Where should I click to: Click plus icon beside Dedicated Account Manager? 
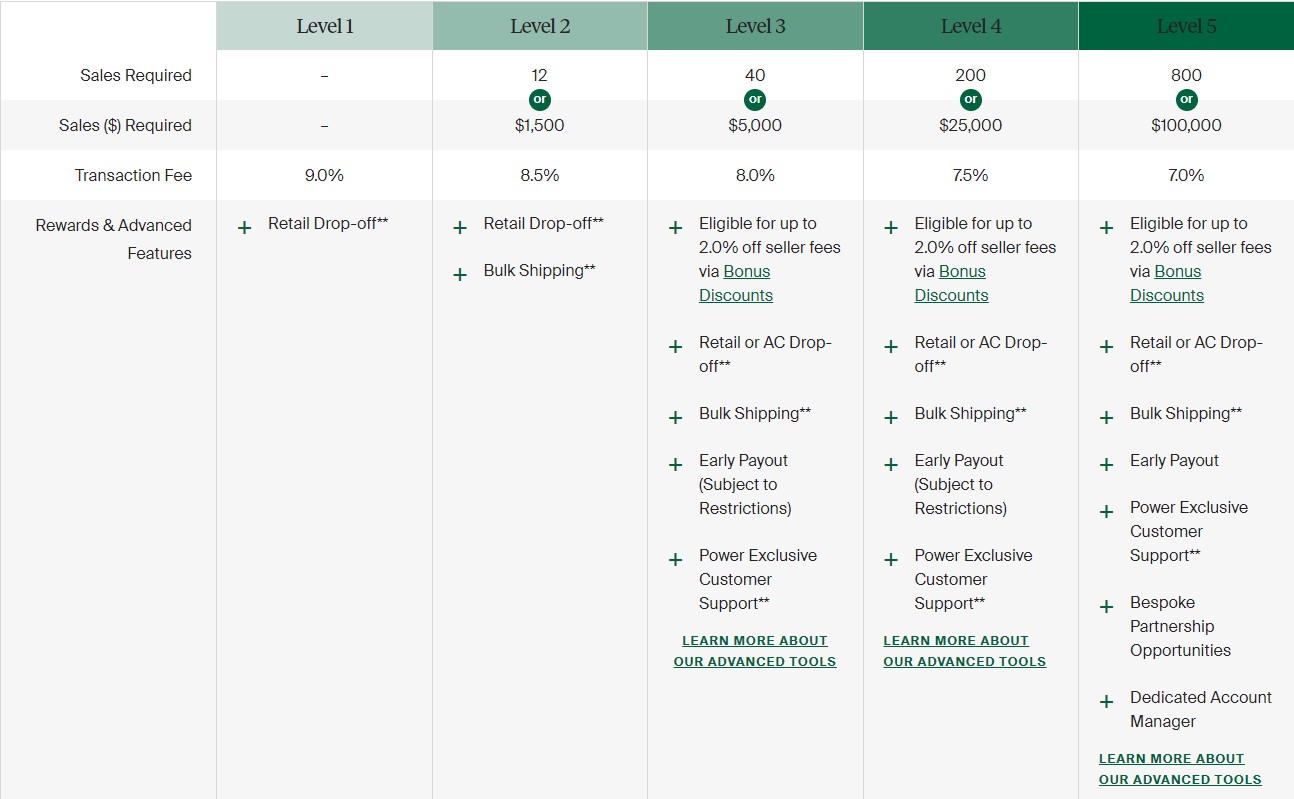[1106, 702]
